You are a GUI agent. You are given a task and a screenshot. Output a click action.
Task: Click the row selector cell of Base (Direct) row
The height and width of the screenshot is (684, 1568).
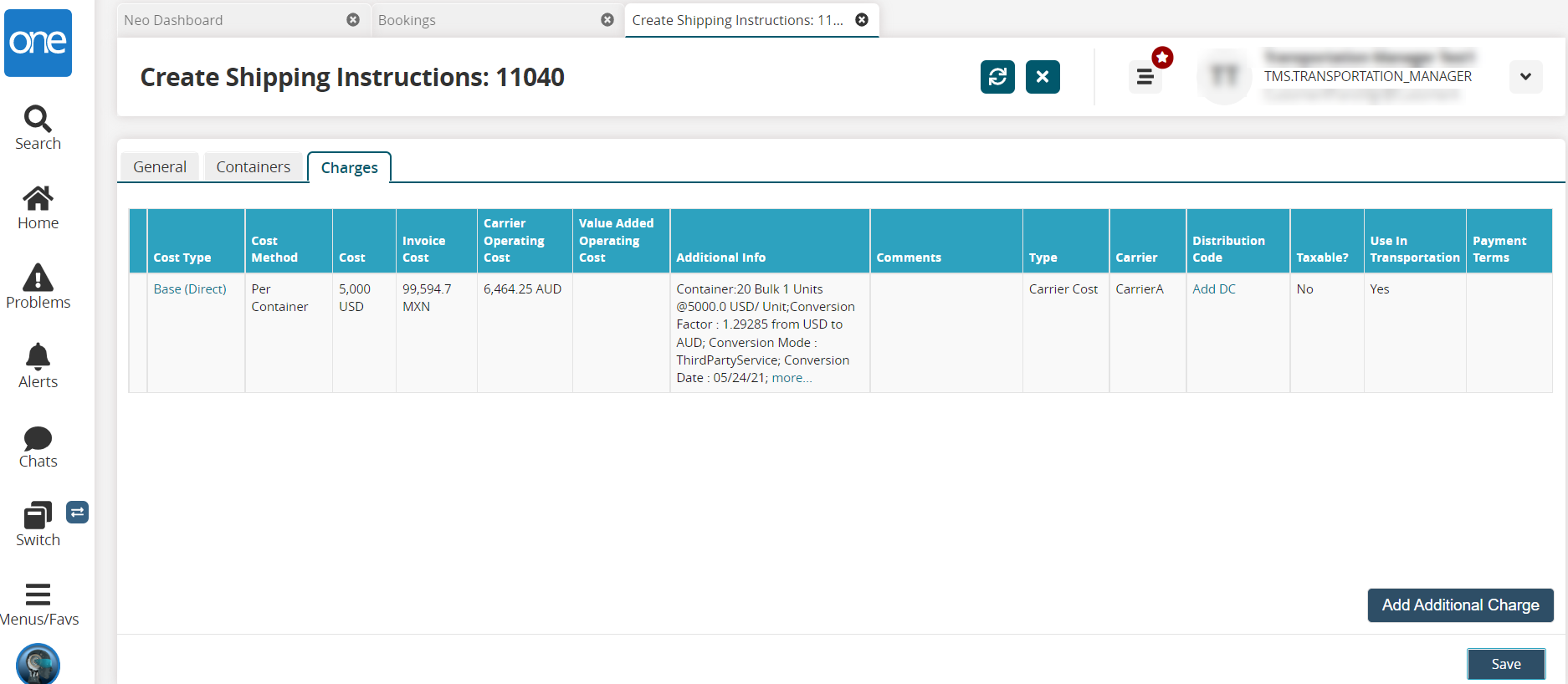138,333
